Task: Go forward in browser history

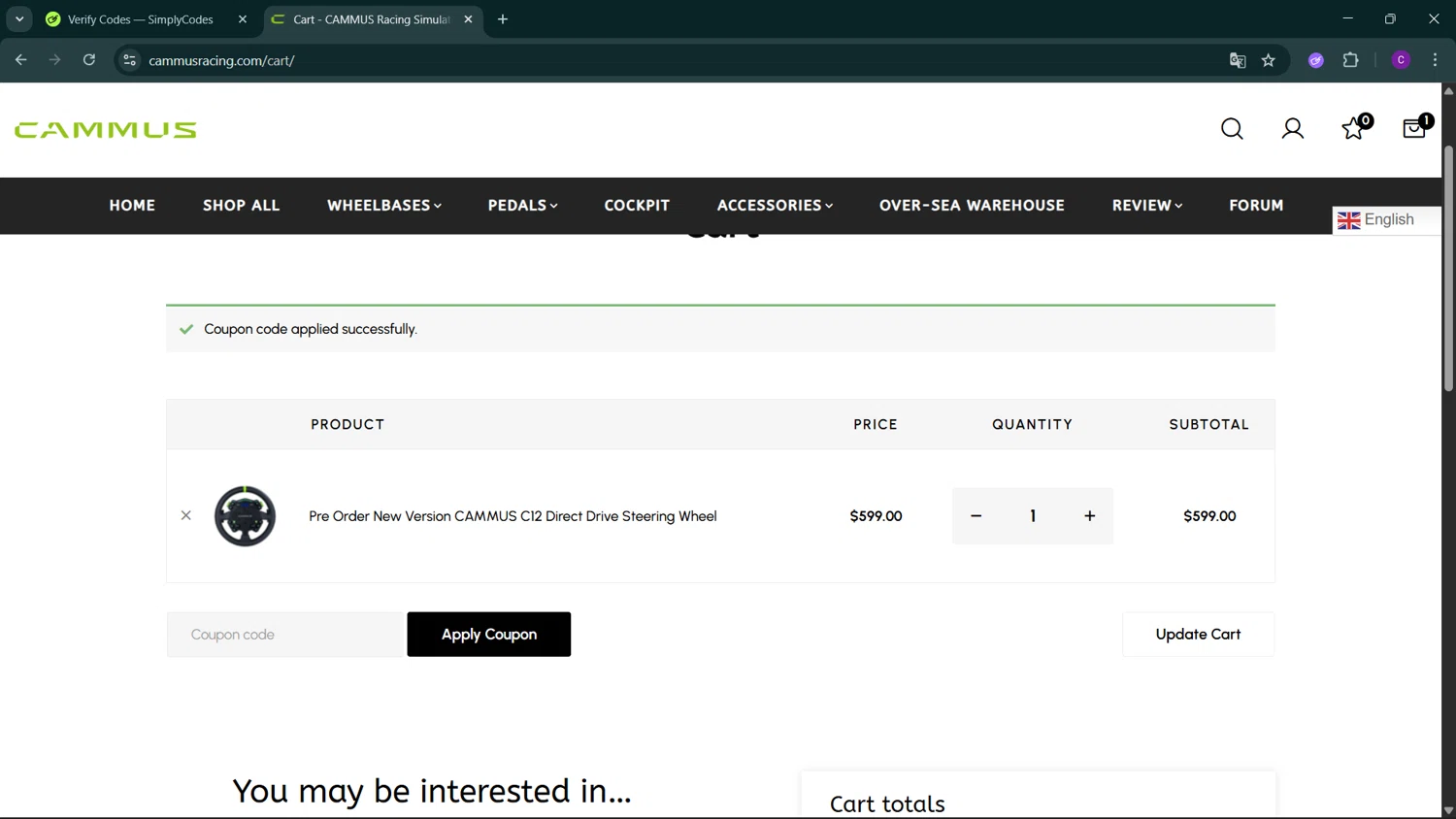Action: (55, 60)
